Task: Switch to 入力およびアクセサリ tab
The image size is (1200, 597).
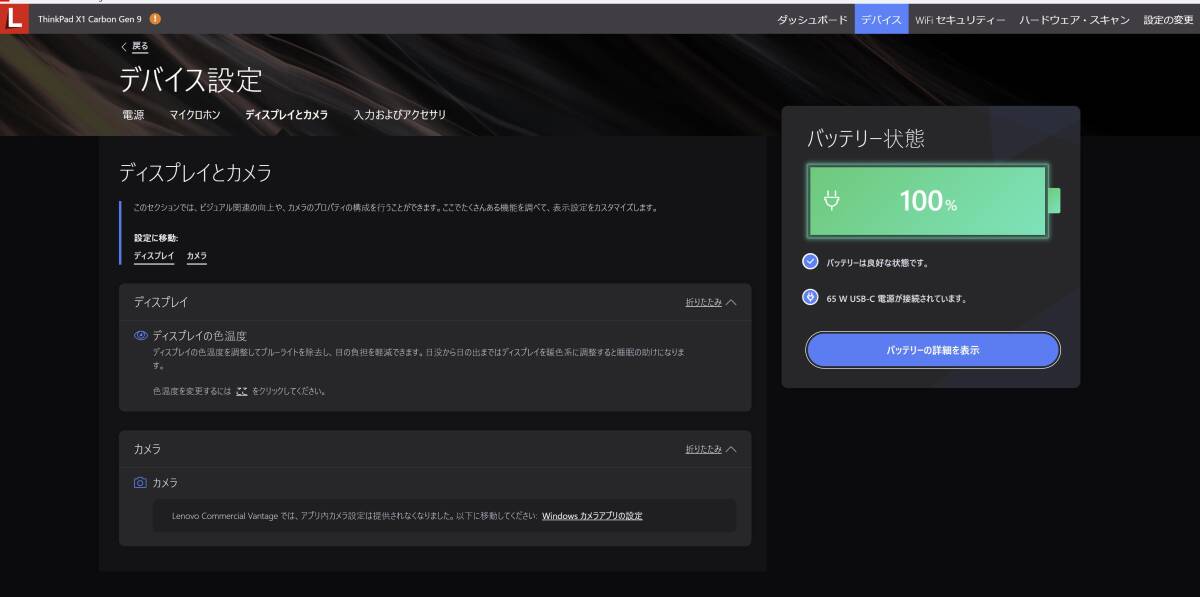Action: (x=400, y=115)
